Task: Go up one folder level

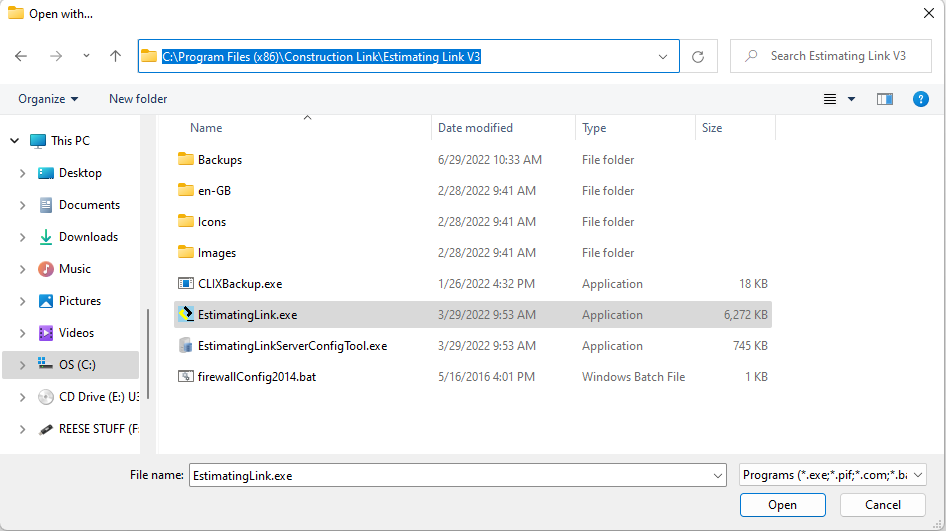Action: click(115, 56)
